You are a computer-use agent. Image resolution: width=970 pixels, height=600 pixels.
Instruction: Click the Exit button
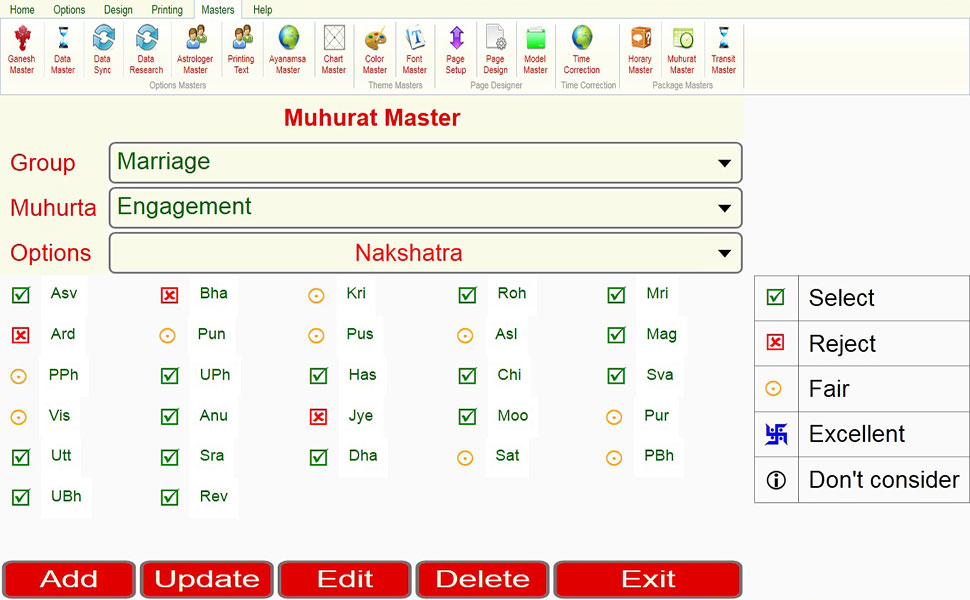tap(648, 580)
